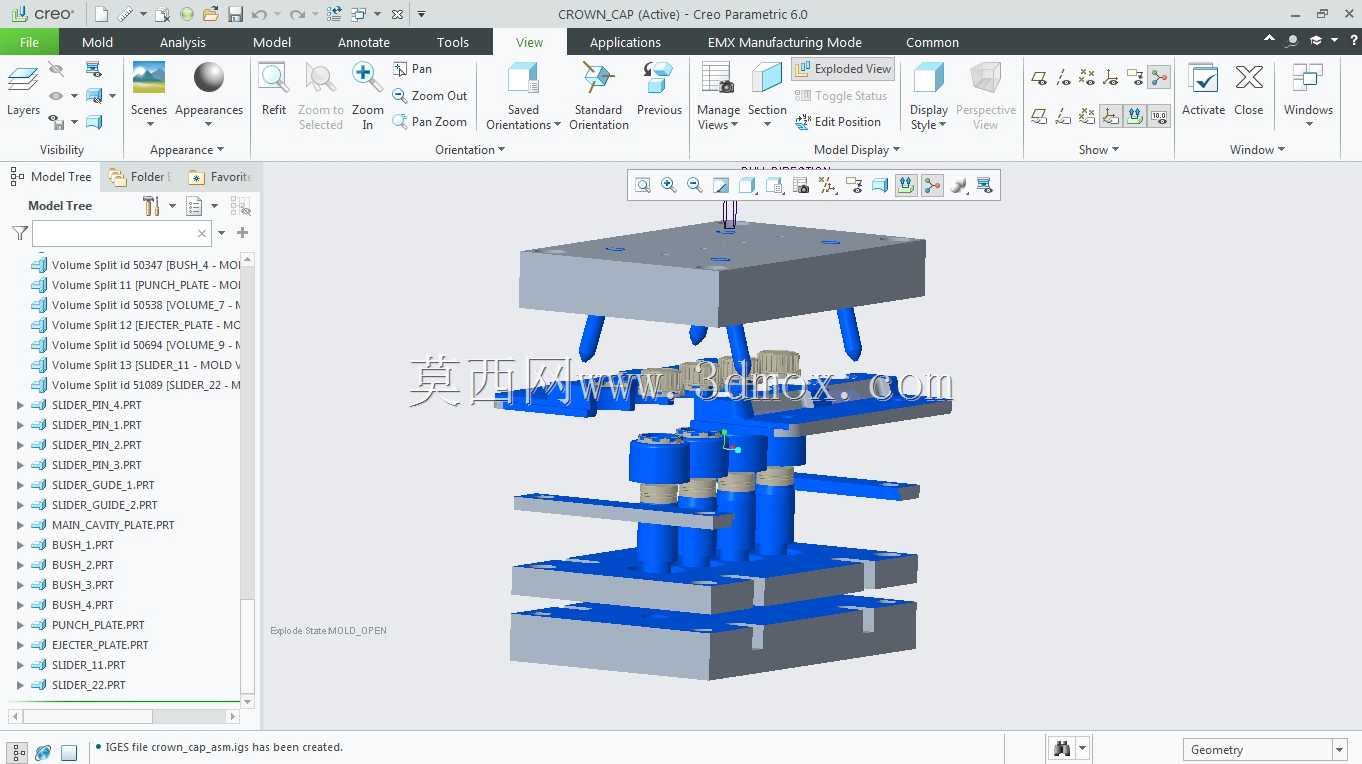
Task: Click the Regenerate icon in quick access toolbar
Action: (x=334, y=14)
